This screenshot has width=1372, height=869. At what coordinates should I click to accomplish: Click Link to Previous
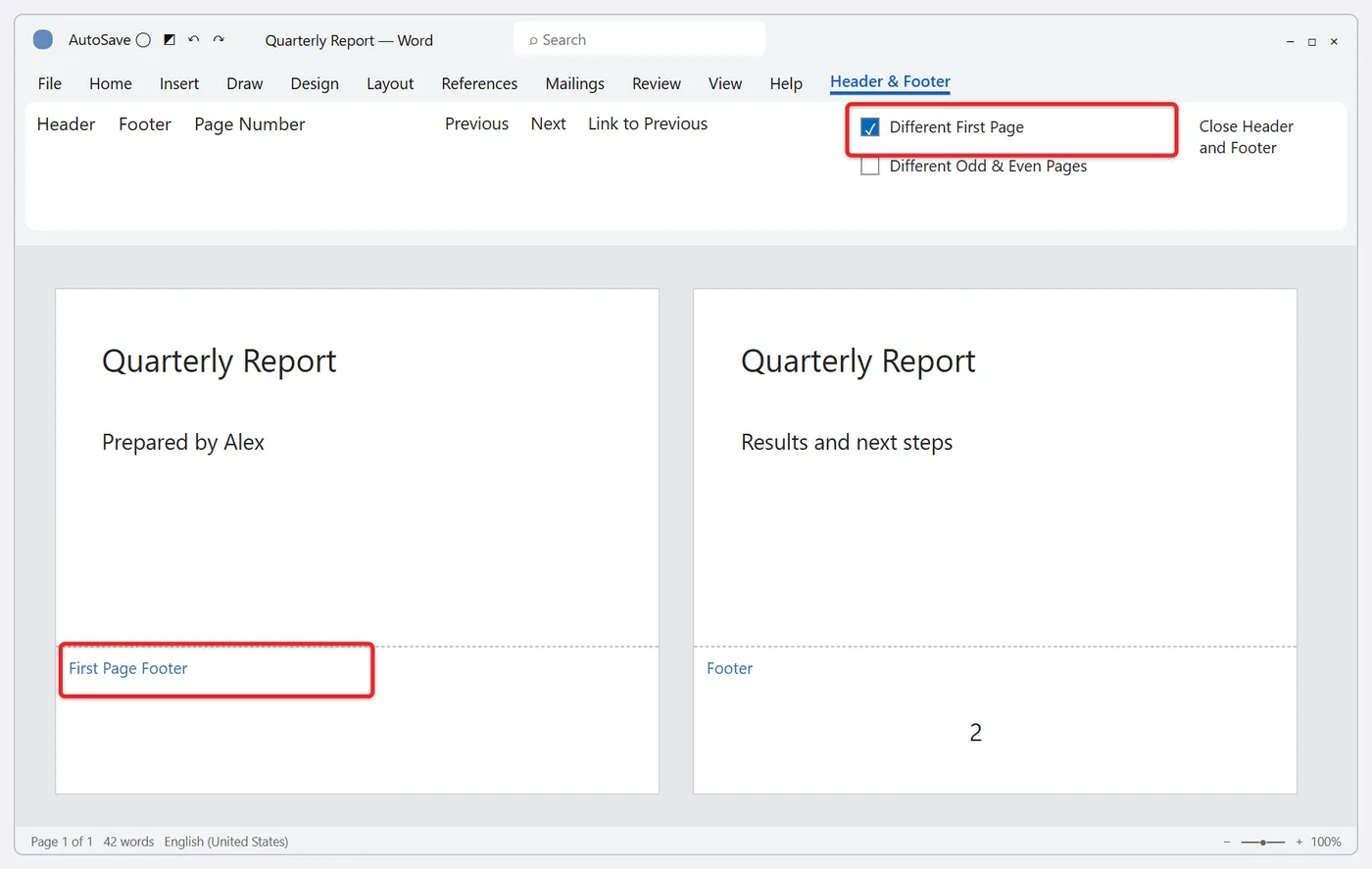click(648, 124)
